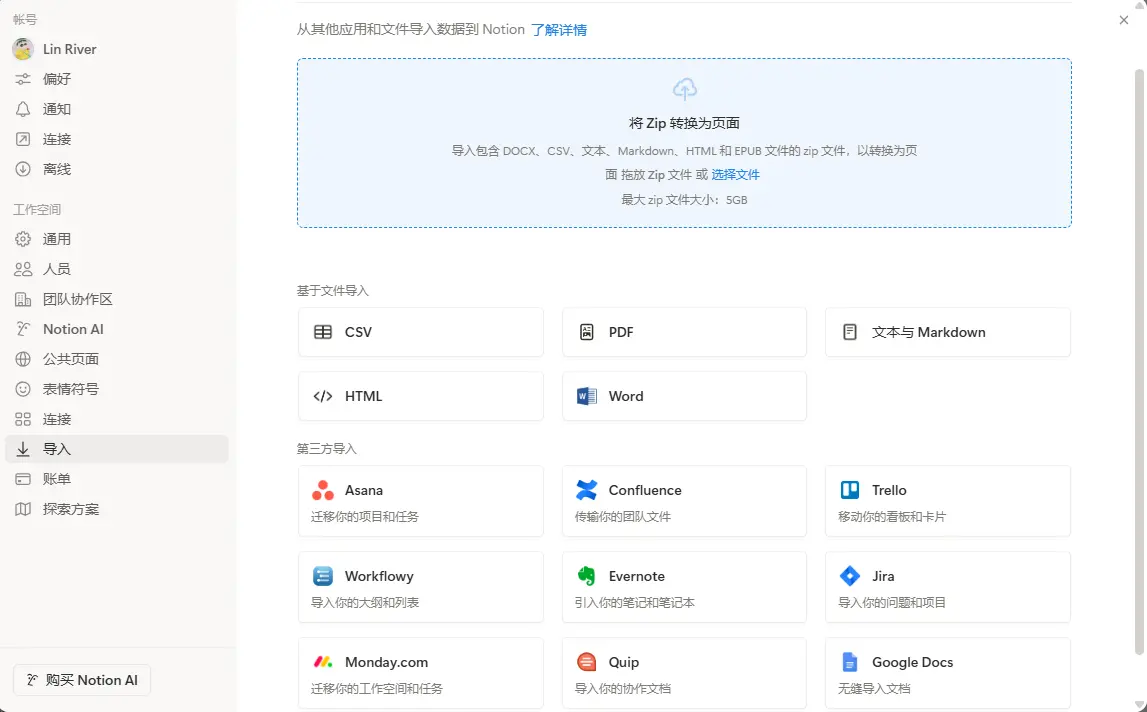Click the vertical scrollbar of the settings panel
Image resolution: width=1147 pixels, height=712 pixels.
[1139, 362]
